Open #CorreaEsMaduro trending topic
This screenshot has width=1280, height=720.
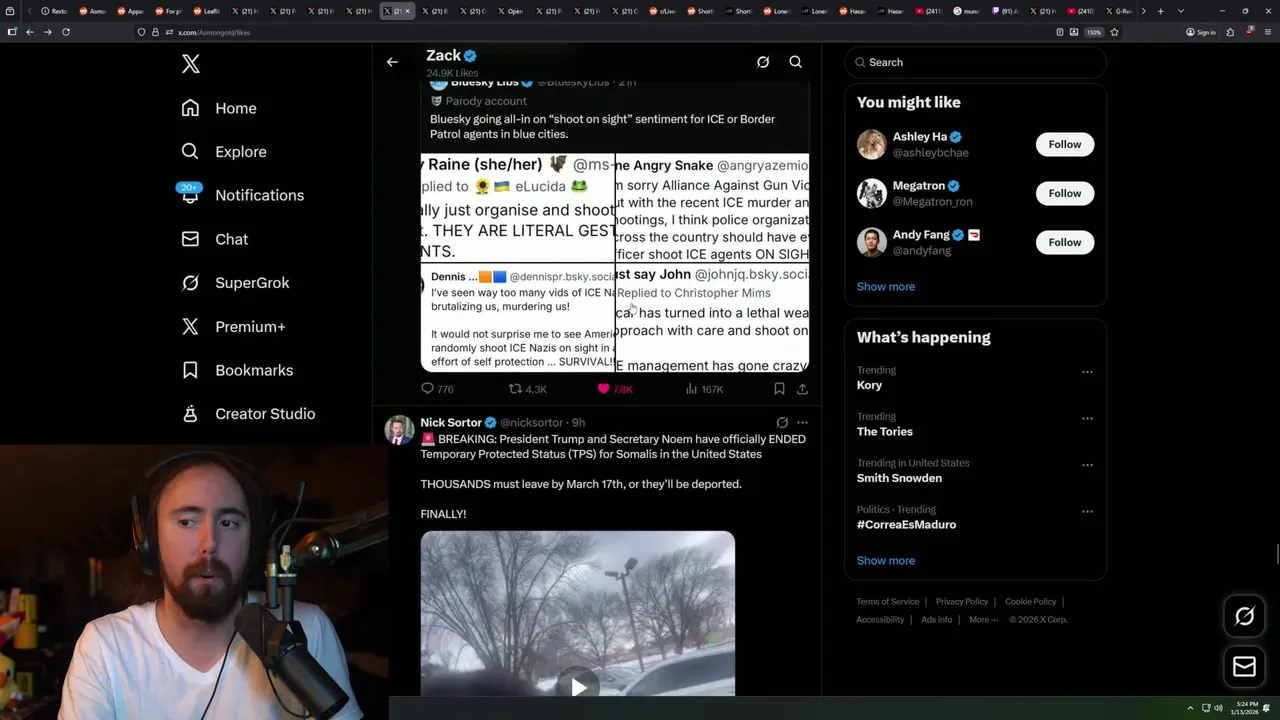pyautogui.click(x=906, y=525)
